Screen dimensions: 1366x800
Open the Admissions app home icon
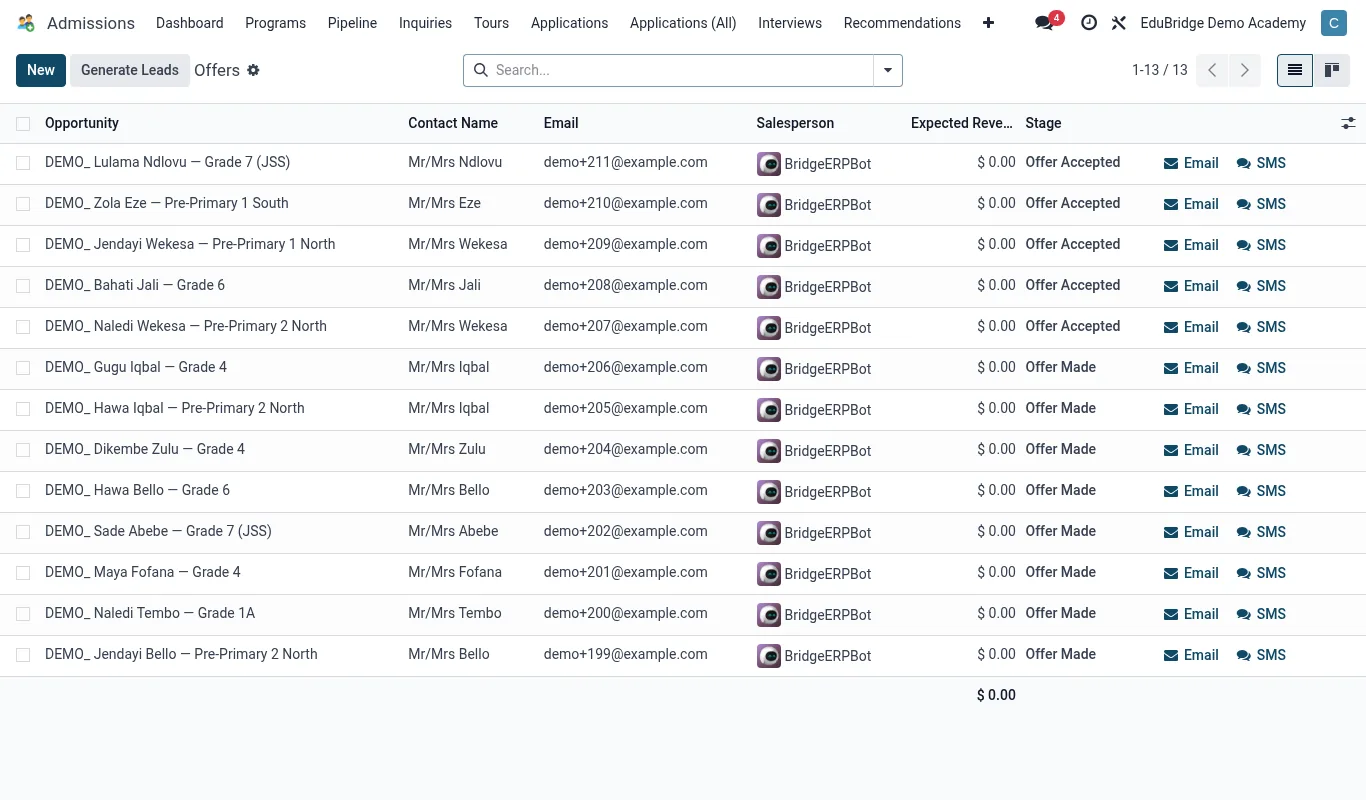26,23
